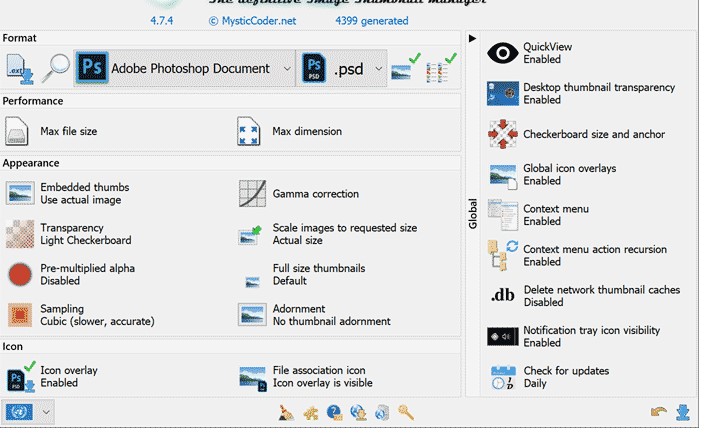Open the Gamma correction setting

coord(316,194)
